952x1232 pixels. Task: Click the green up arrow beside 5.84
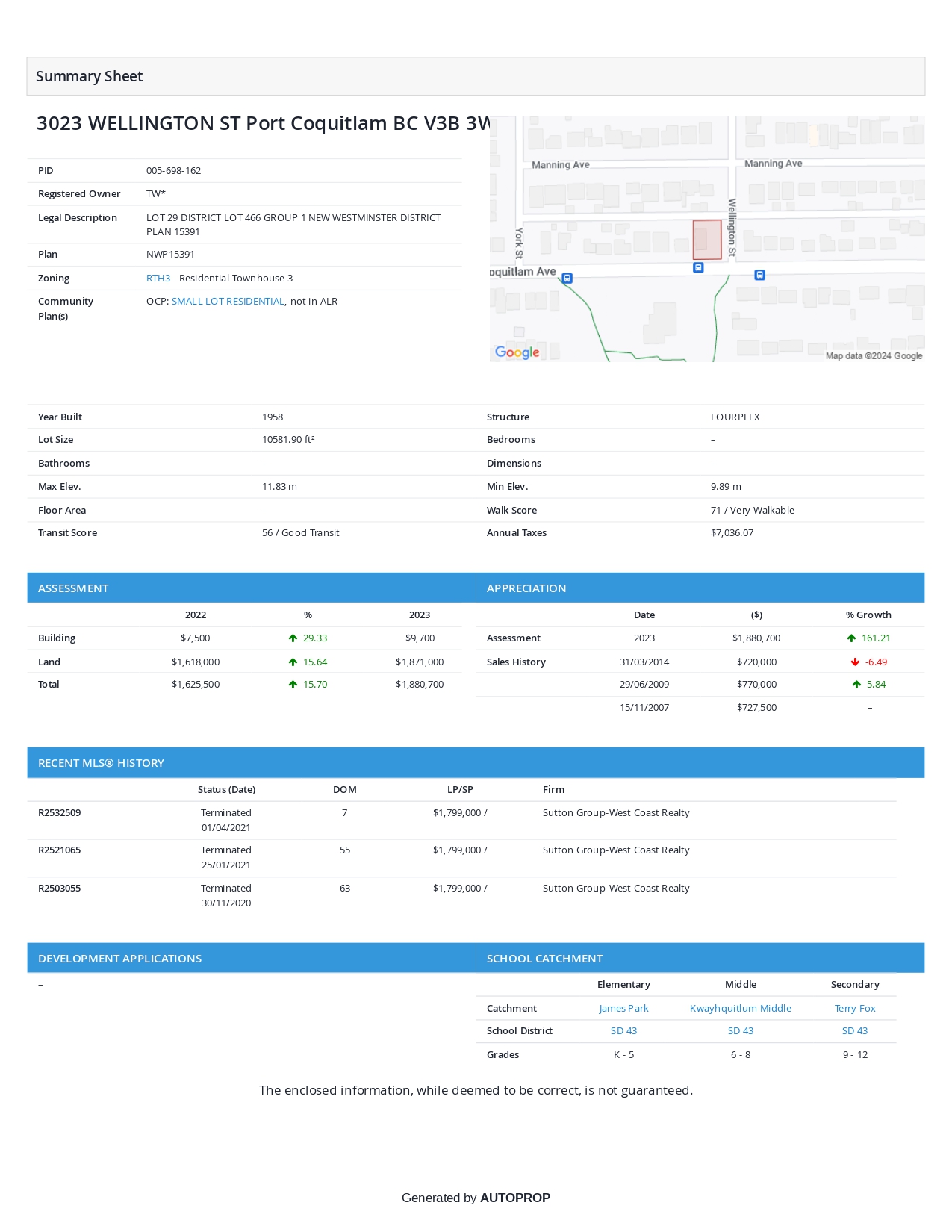(856, 685)
